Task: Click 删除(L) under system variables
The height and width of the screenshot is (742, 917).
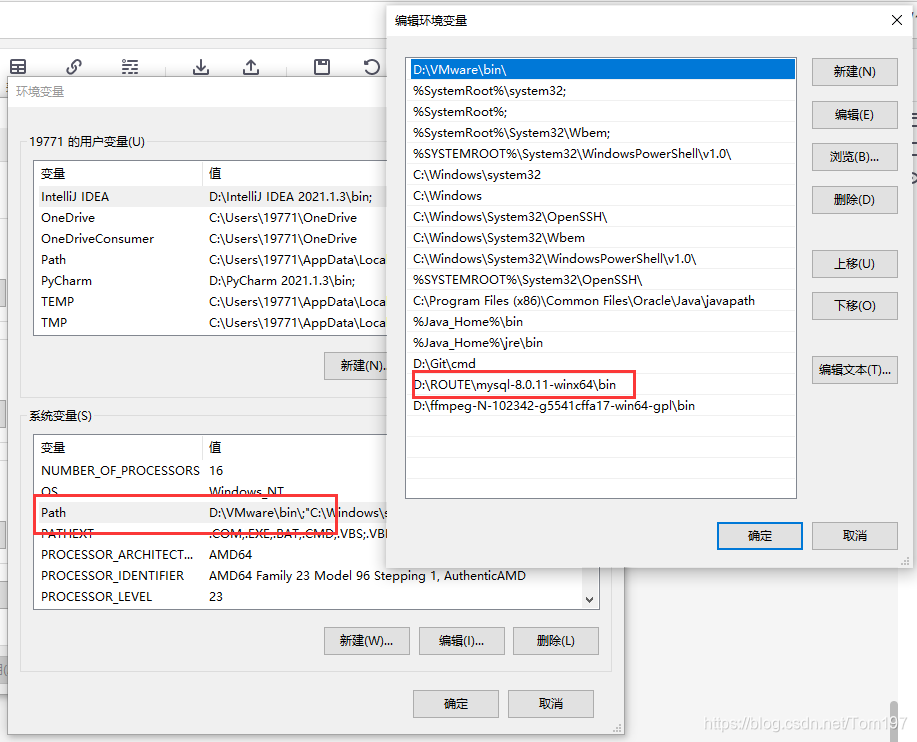Action: (x=556, y=641)
